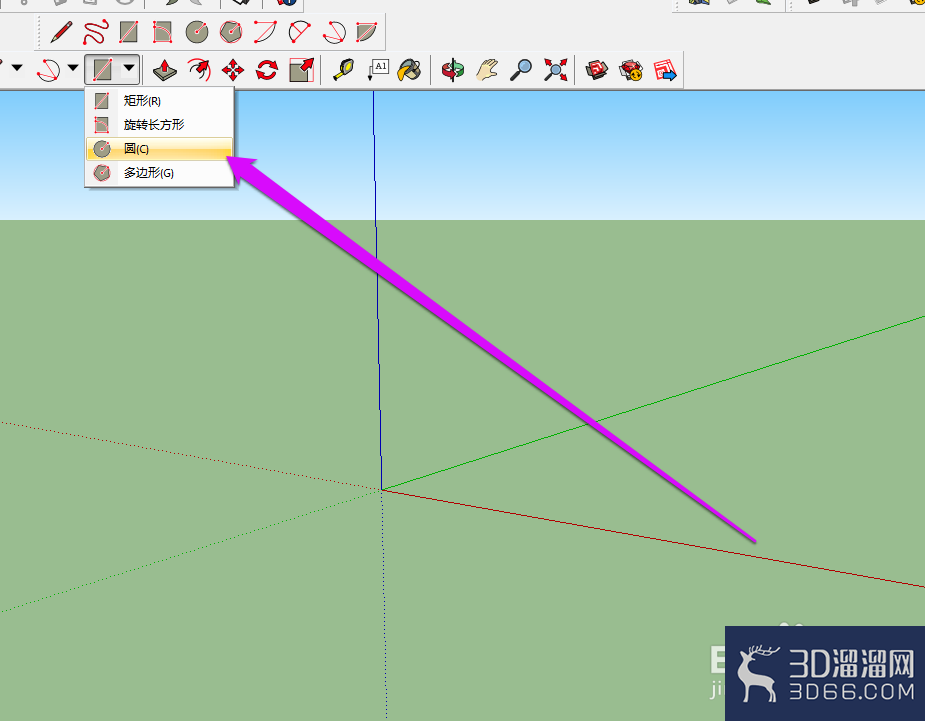
Task: Select the Freehand drawing tool
Action: click(x=95, y=32)
